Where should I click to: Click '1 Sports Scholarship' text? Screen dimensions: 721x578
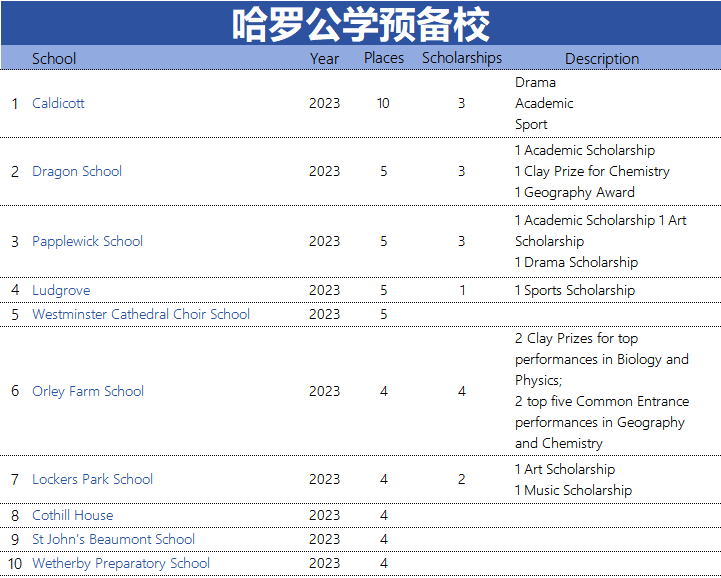575,291
